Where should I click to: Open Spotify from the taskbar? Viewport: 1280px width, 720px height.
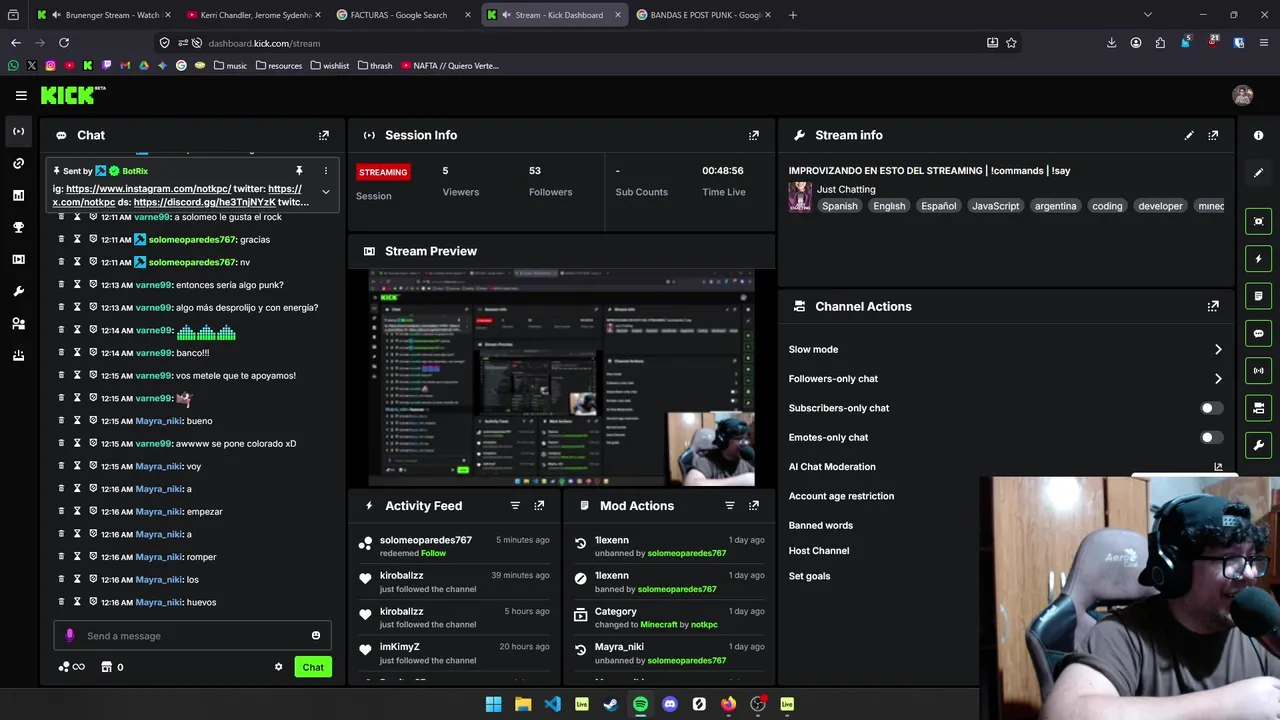coord(640,704)
